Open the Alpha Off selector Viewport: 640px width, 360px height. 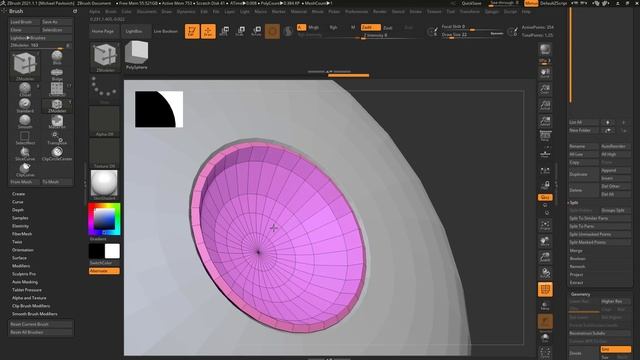click(104, 121)
